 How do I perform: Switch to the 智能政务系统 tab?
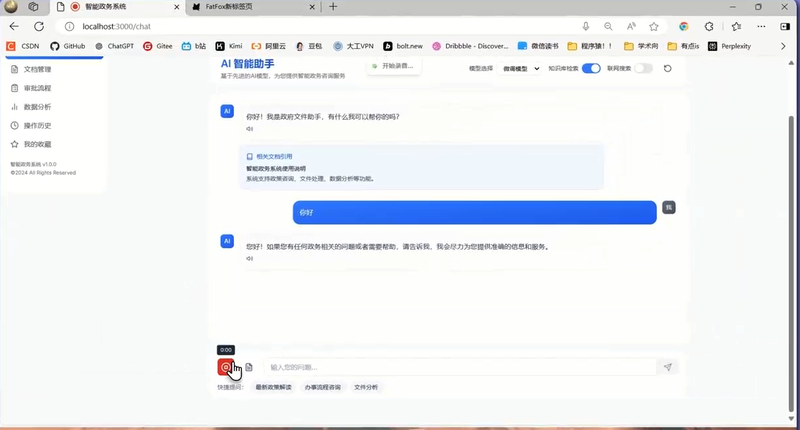(118, 7)
